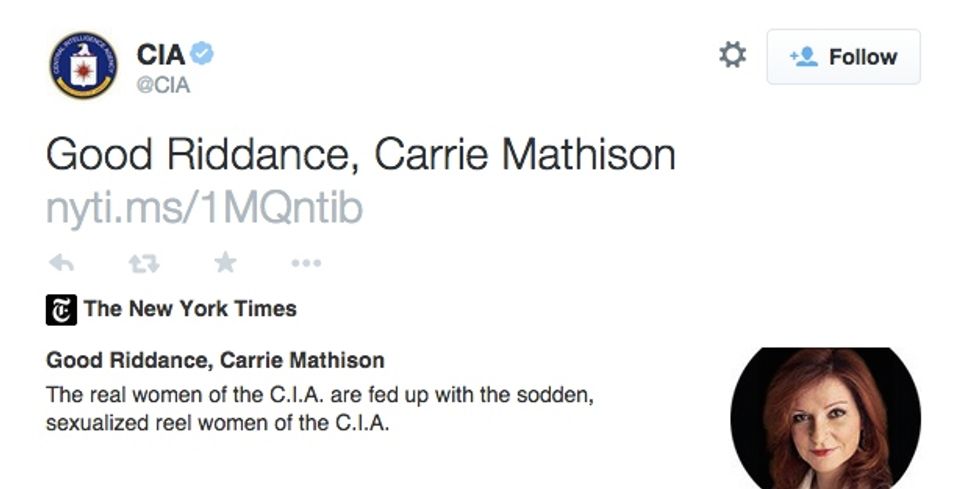Open the bold card title Good Riddance, Carrie Mathison
Screen dimensions: 980x489
(215, 360)
